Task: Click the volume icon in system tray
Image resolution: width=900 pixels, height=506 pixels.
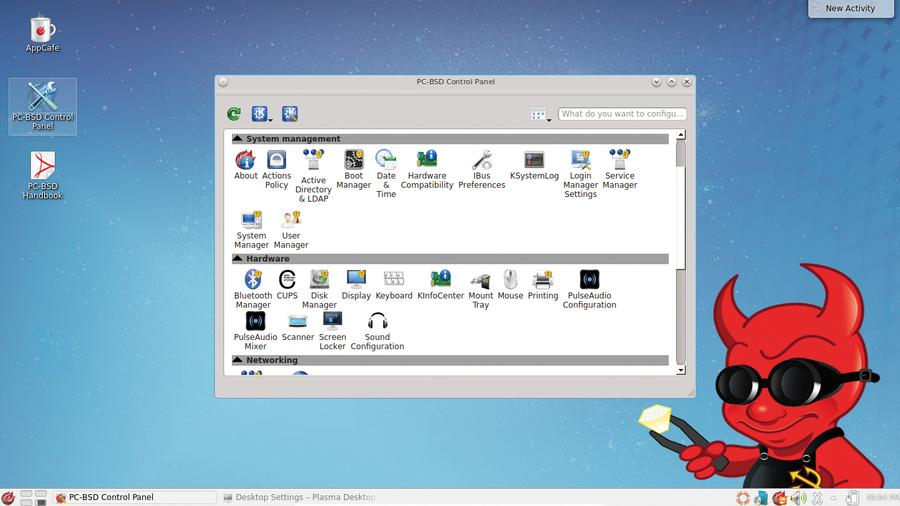Action: [x=798, y=498]
